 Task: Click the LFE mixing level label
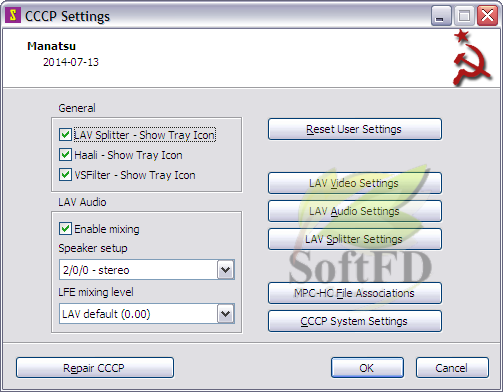[x=96, y=292]
